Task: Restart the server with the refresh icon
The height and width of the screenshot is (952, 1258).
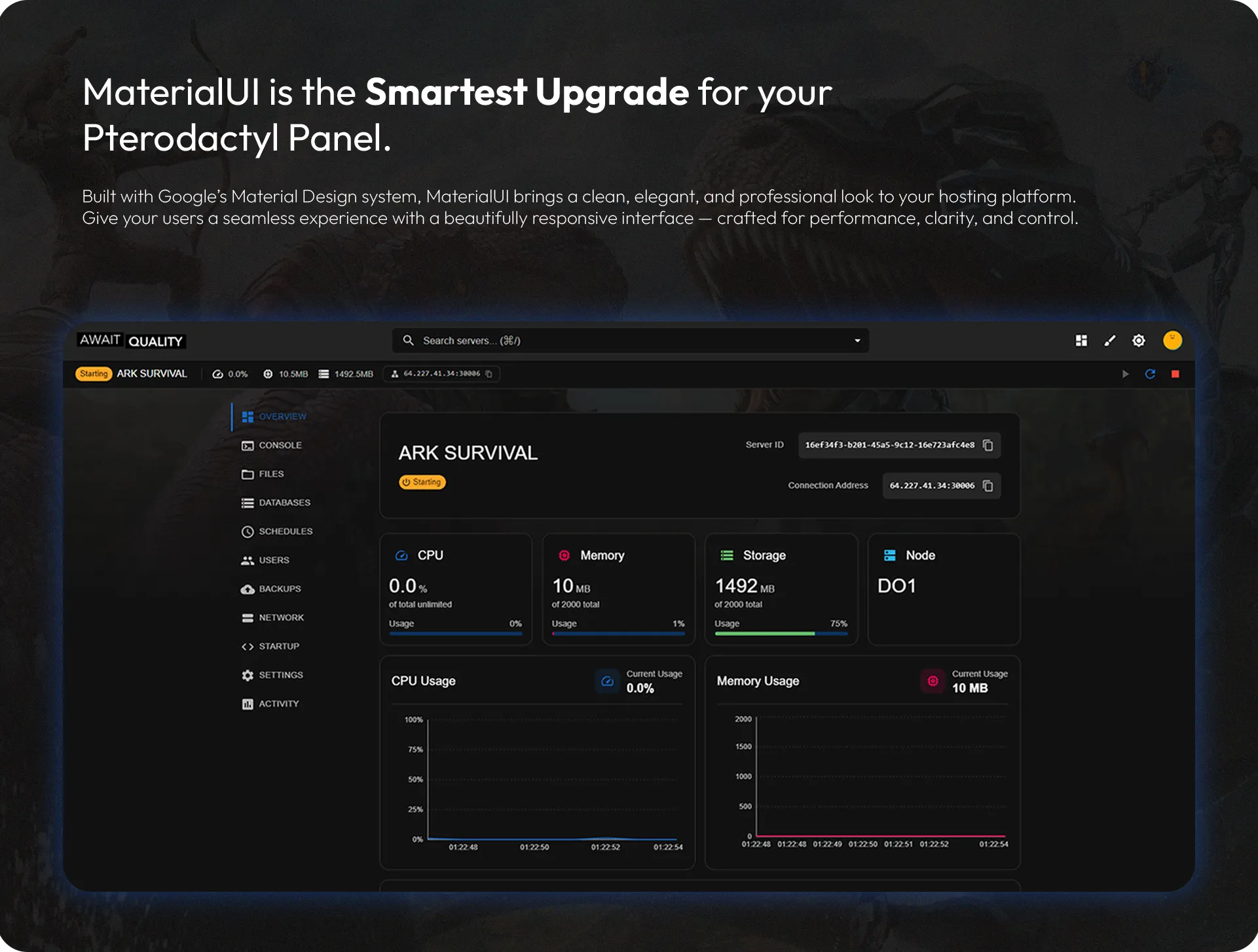Action: [x=1150, y=374]
